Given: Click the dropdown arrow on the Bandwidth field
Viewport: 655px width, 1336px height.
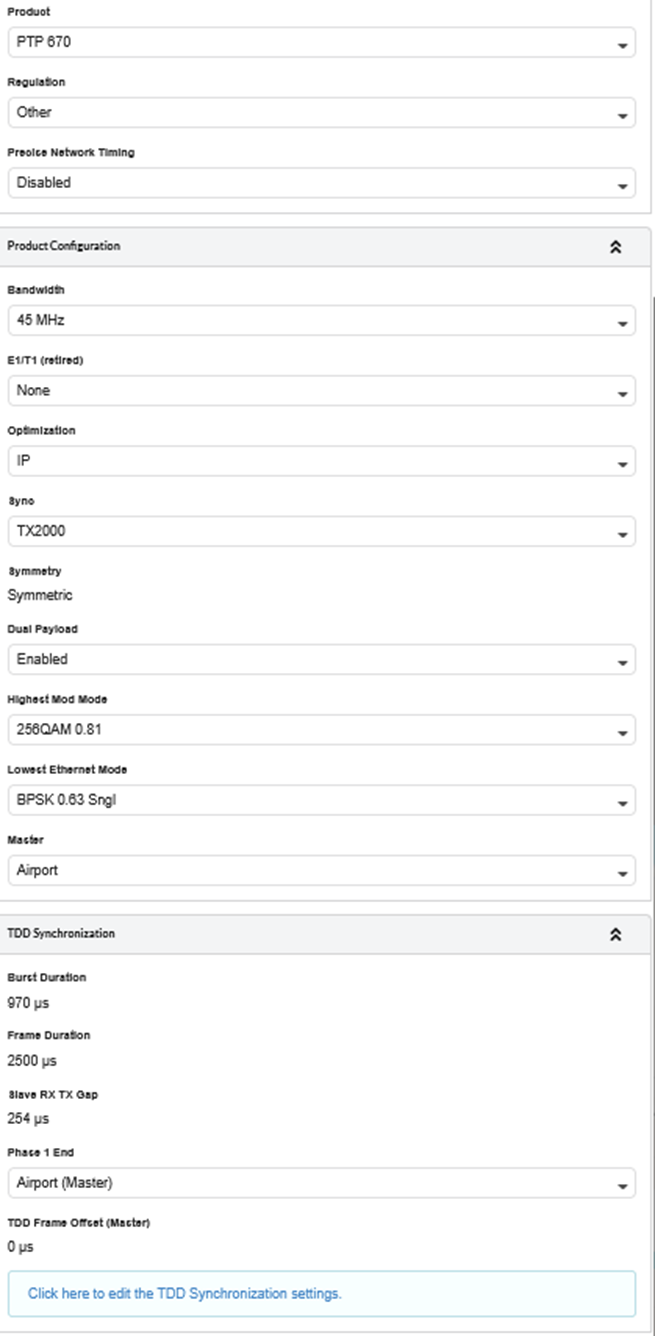Looking at the screenshot, I should pyautogui.click(x=623, y=323).
